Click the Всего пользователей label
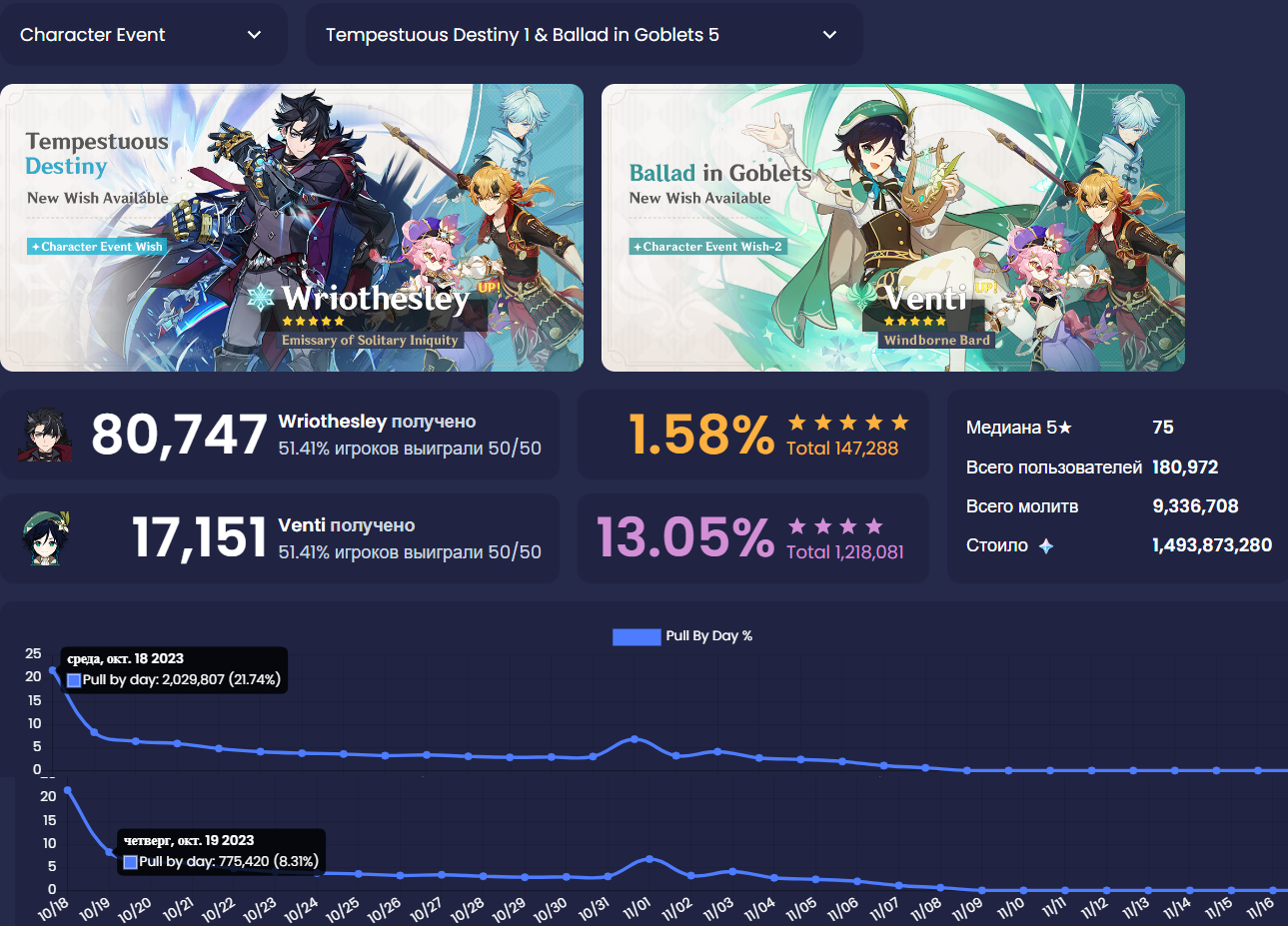Viewport: 1288px width, 926px height. coord(1054,467)
